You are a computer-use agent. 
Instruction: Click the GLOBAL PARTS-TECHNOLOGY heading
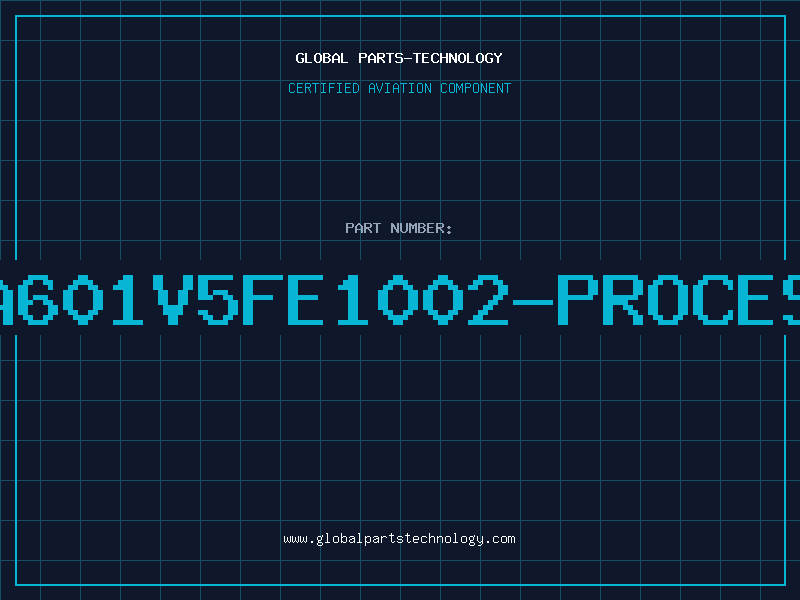[x=399, y=58]
